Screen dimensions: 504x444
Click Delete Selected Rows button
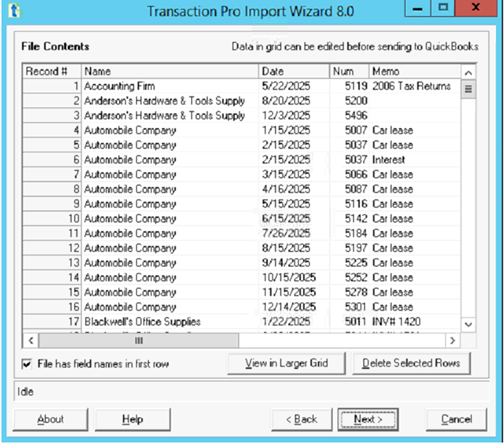click(x=411, y=363)
